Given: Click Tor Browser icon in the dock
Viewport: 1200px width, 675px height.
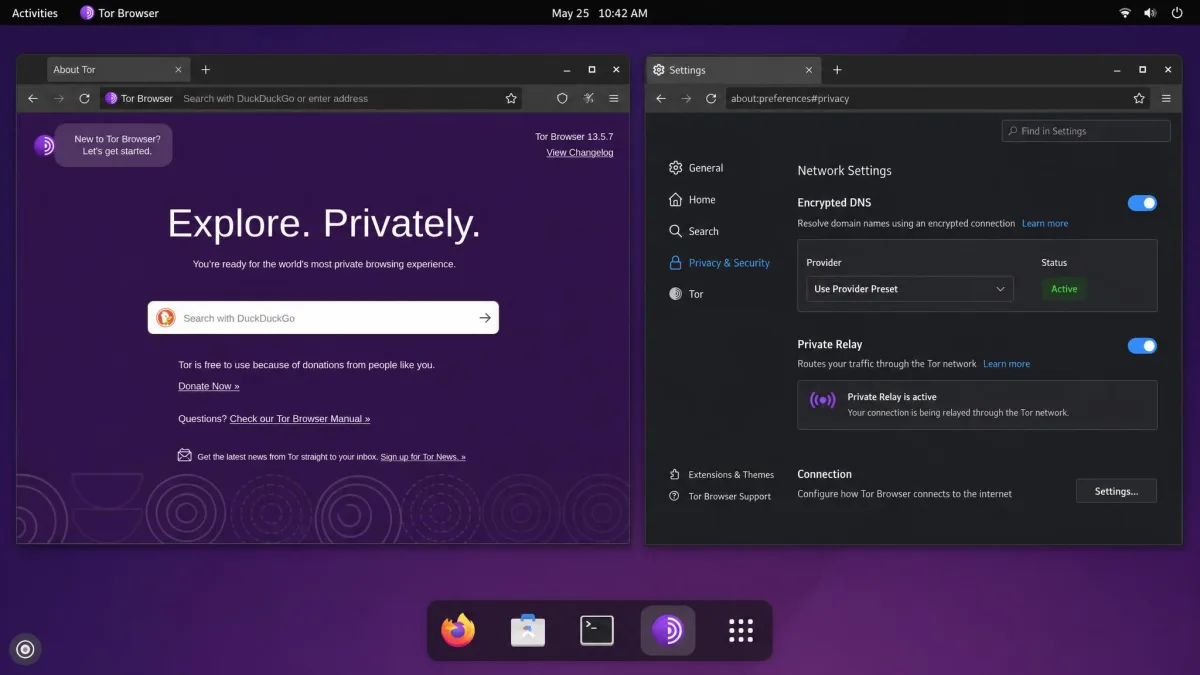Looking at the screenshot, I should click(x=667, y=630).
